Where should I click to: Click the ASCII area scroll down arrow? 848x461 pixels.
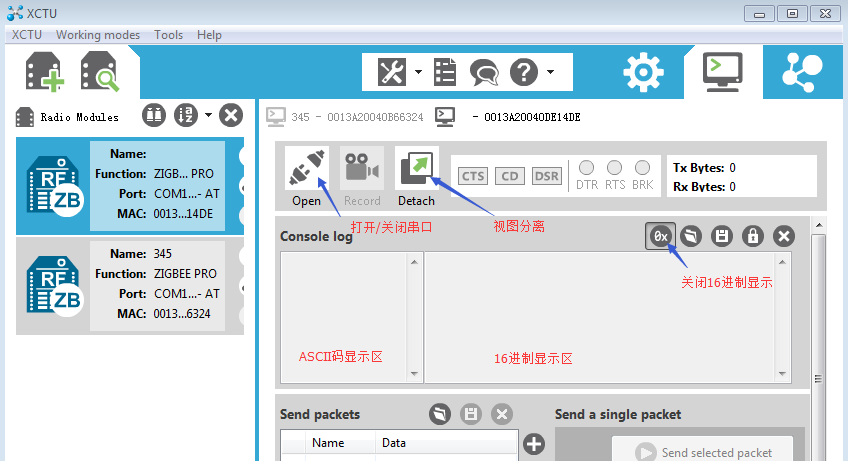[414, 373]
